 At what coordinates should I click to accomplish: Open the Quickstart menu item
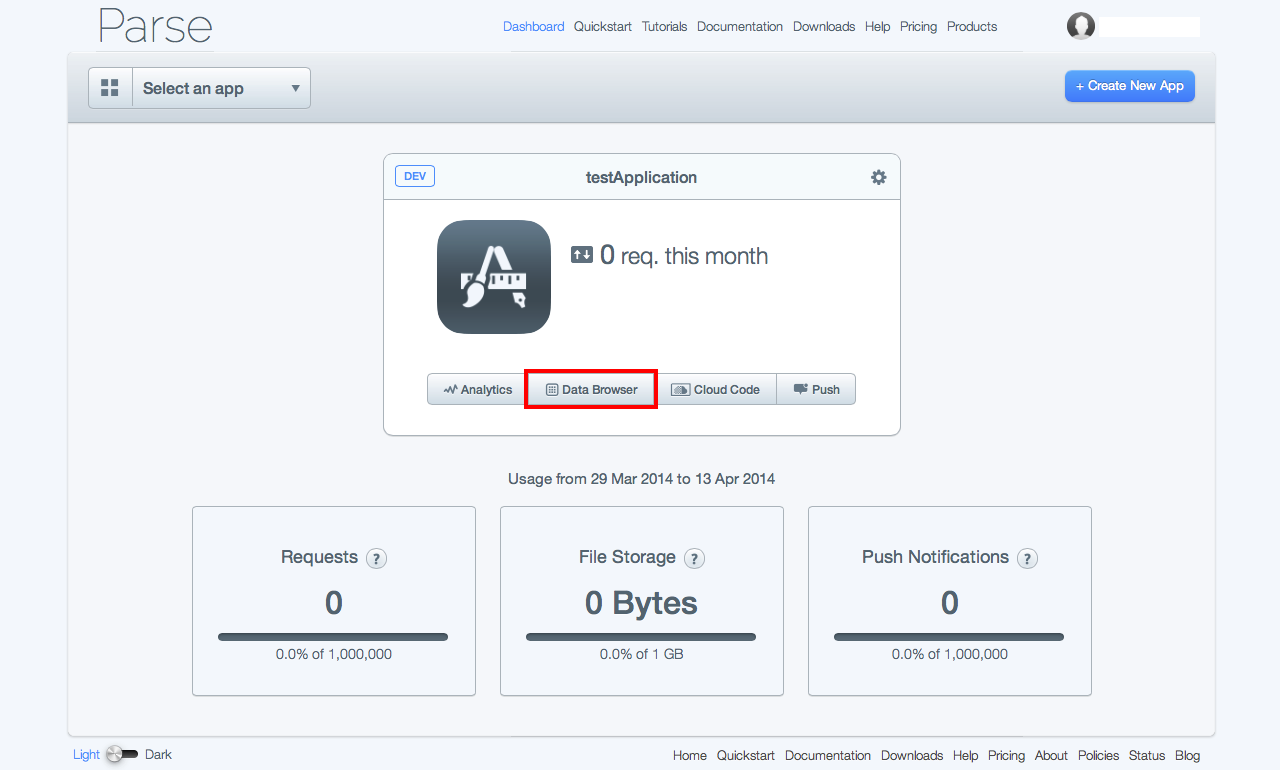[x=603, y=27]
